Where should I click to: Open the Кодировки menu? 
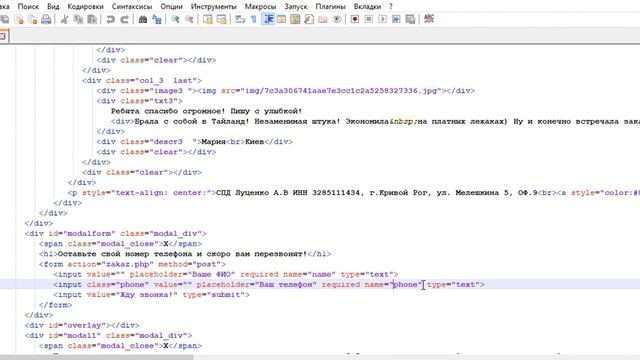85,7
